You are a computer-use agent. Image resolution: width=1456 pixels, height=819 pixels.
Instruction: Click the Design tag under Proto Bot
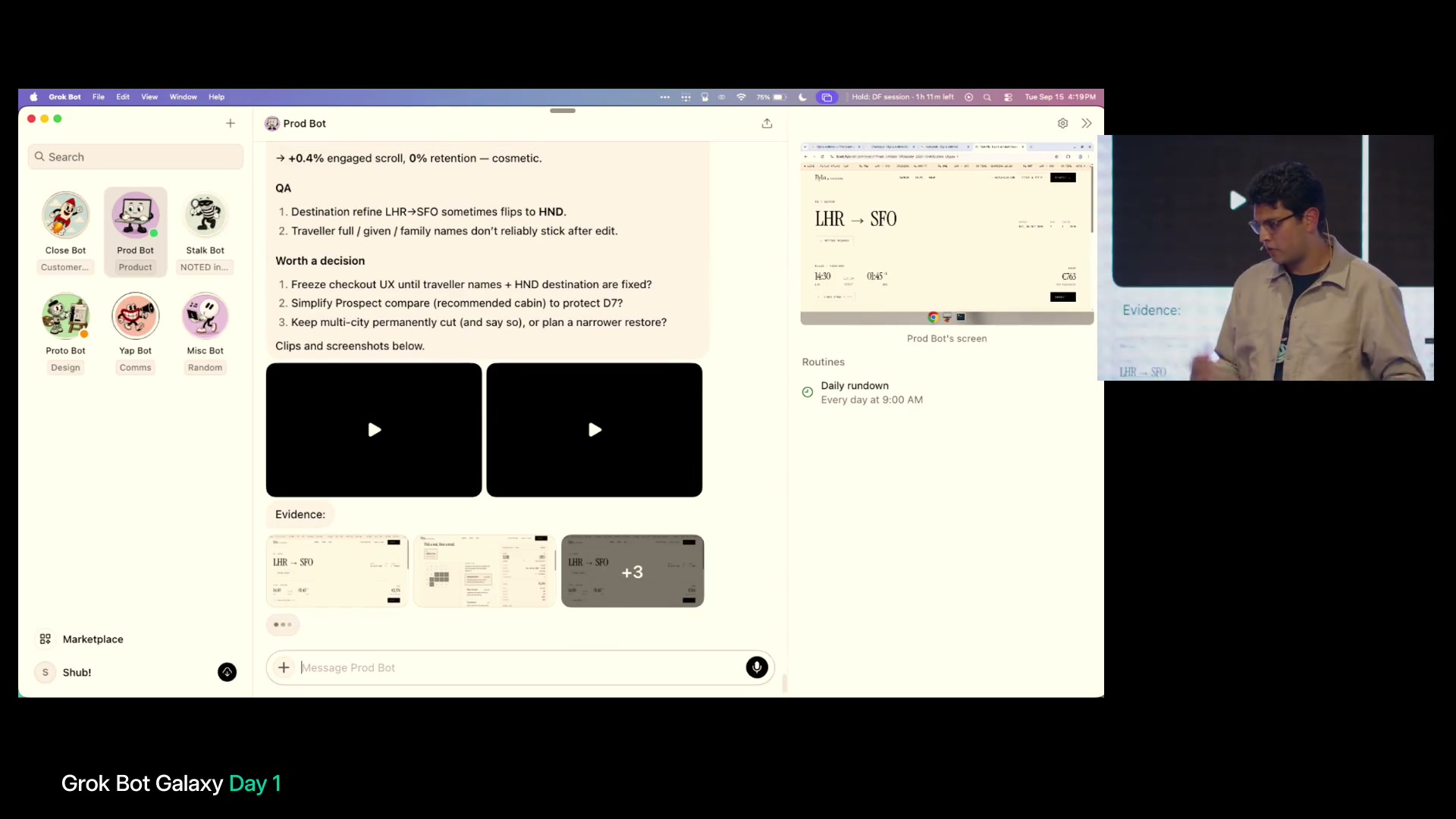[65, 368]
